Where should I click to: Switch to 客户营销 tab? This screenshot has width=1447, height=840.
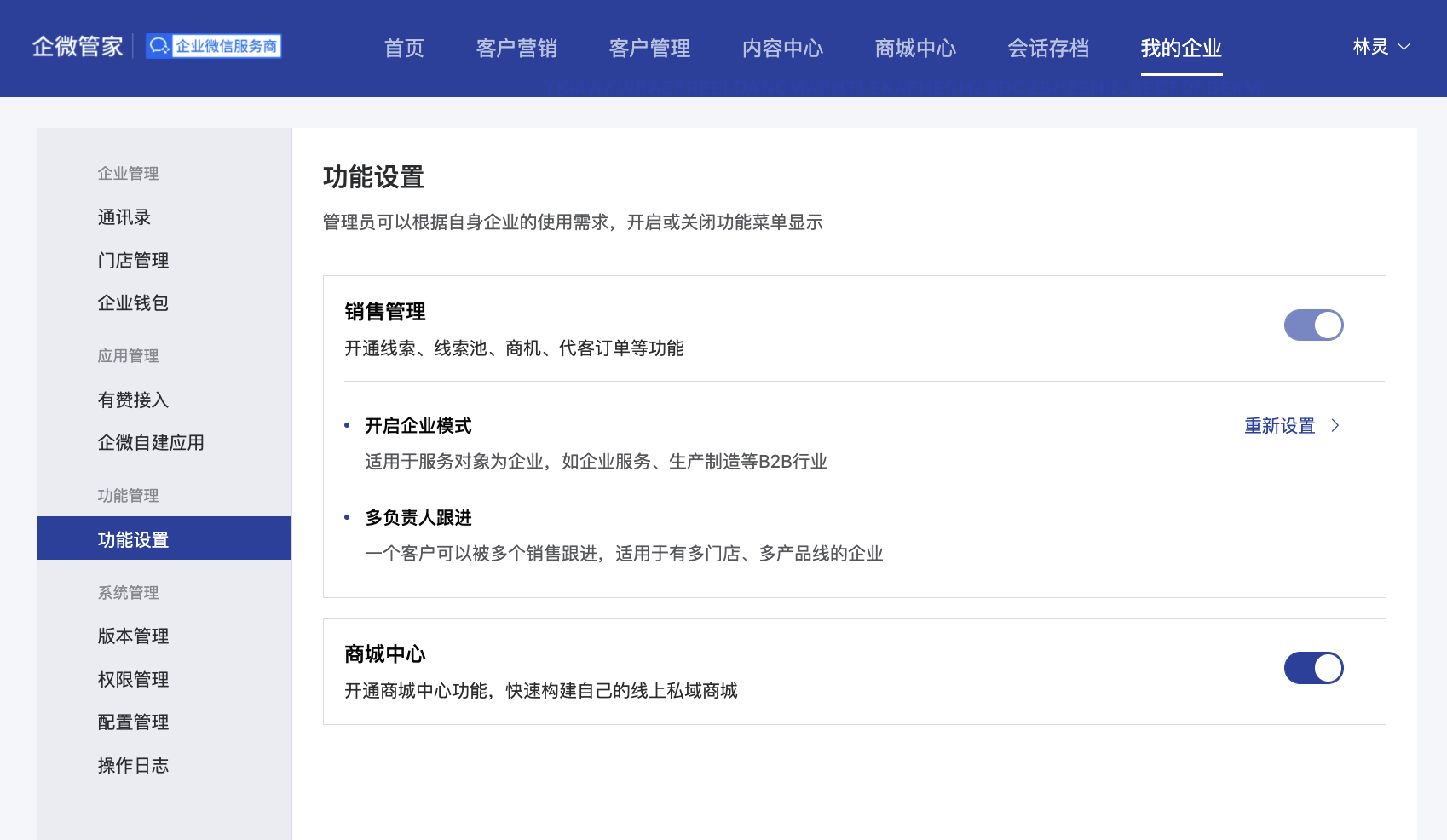pyautogui.click(x=516, y=48)
